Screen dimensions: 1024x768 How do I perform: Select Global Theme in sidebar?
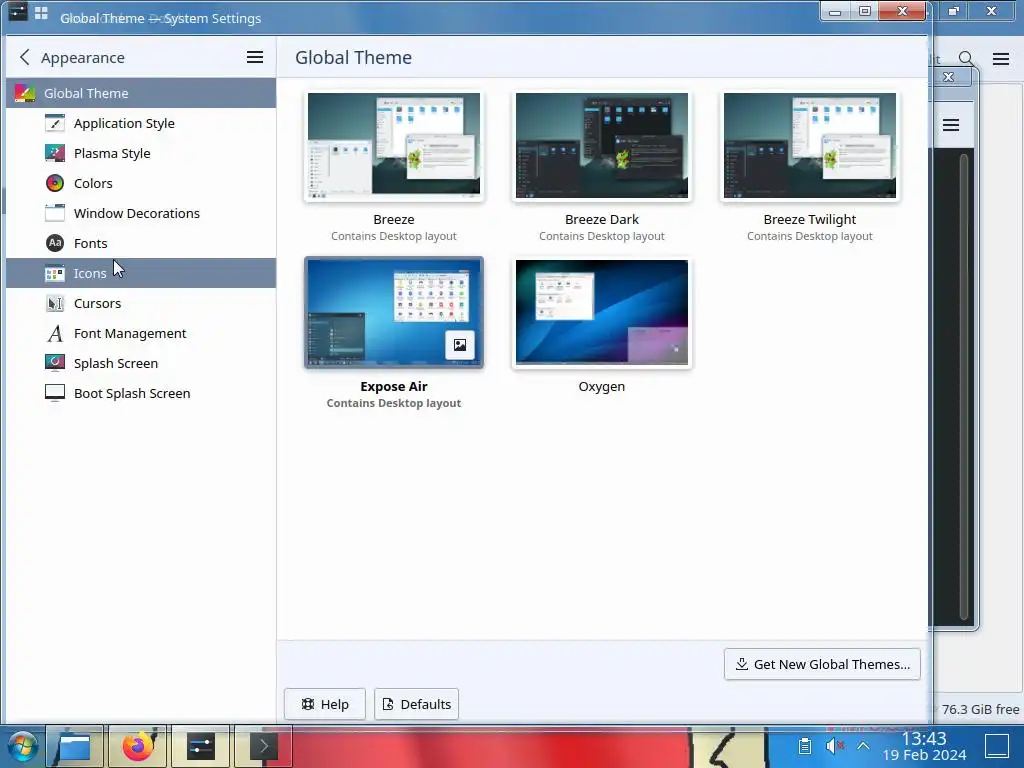pos(141,93)
